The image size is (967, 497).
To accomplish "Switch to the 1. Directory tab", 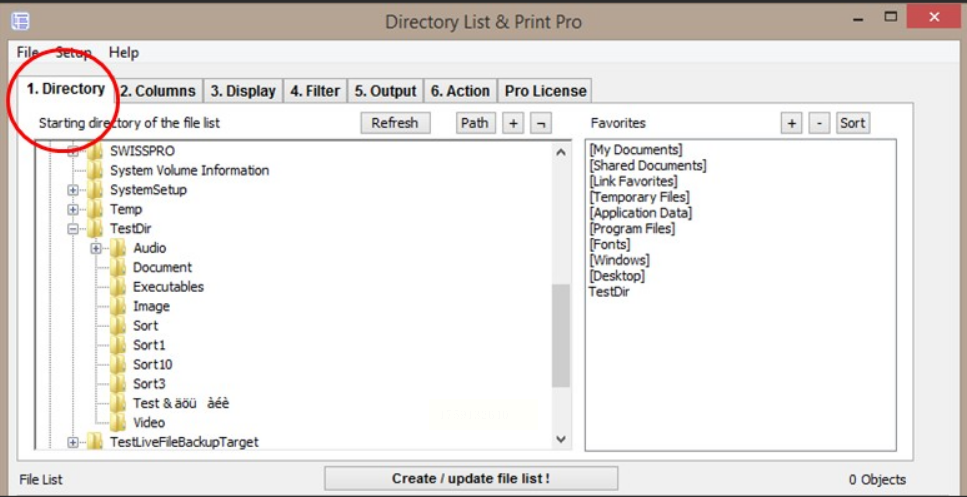I will [x=65, y=89].
